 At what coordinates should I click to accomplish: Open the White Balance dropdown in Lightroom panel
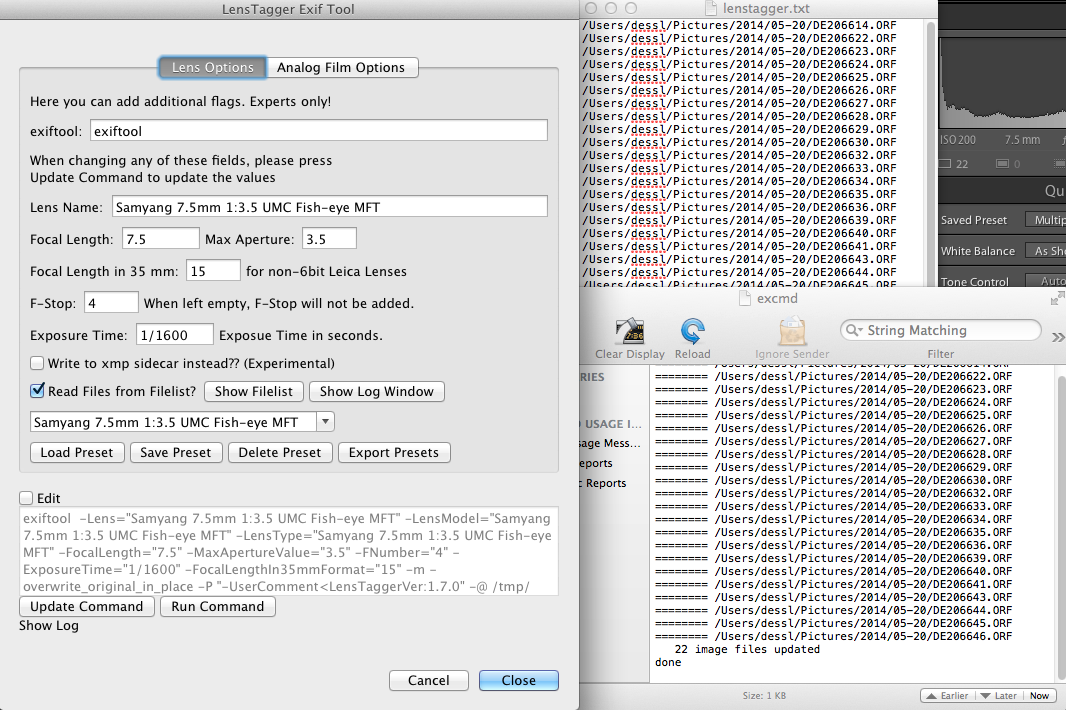1046,251
